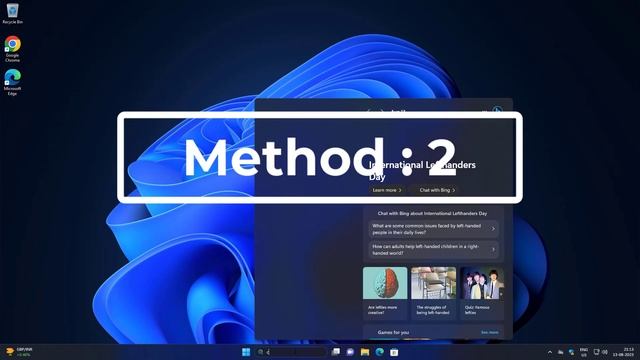Show hidden system tray icons
Image resolution: width=640 pixels, height=360 pixels.
tap(550, 352)
